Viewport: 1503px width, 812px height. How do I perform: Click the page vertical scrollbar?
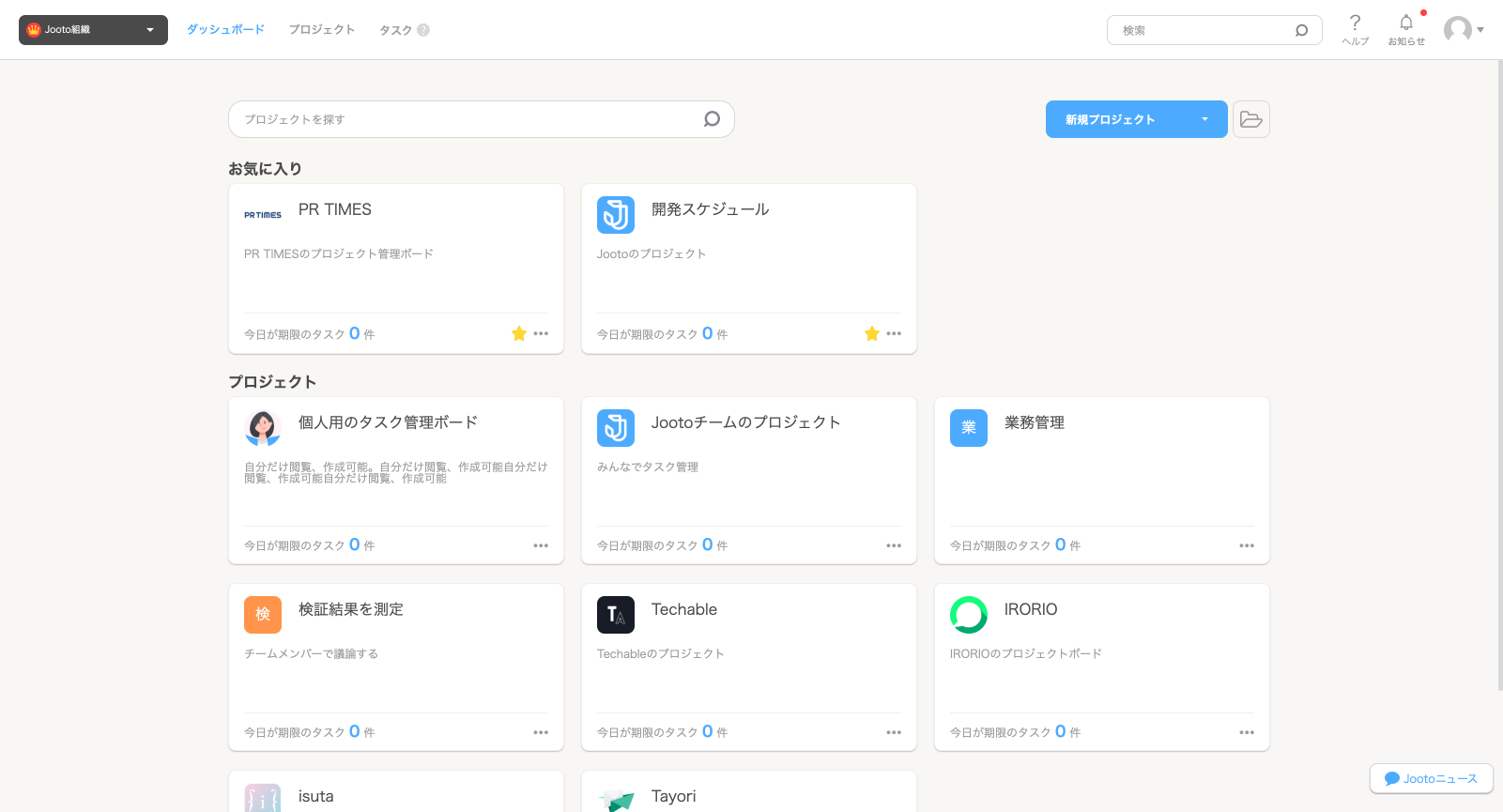click(1498, 375)
